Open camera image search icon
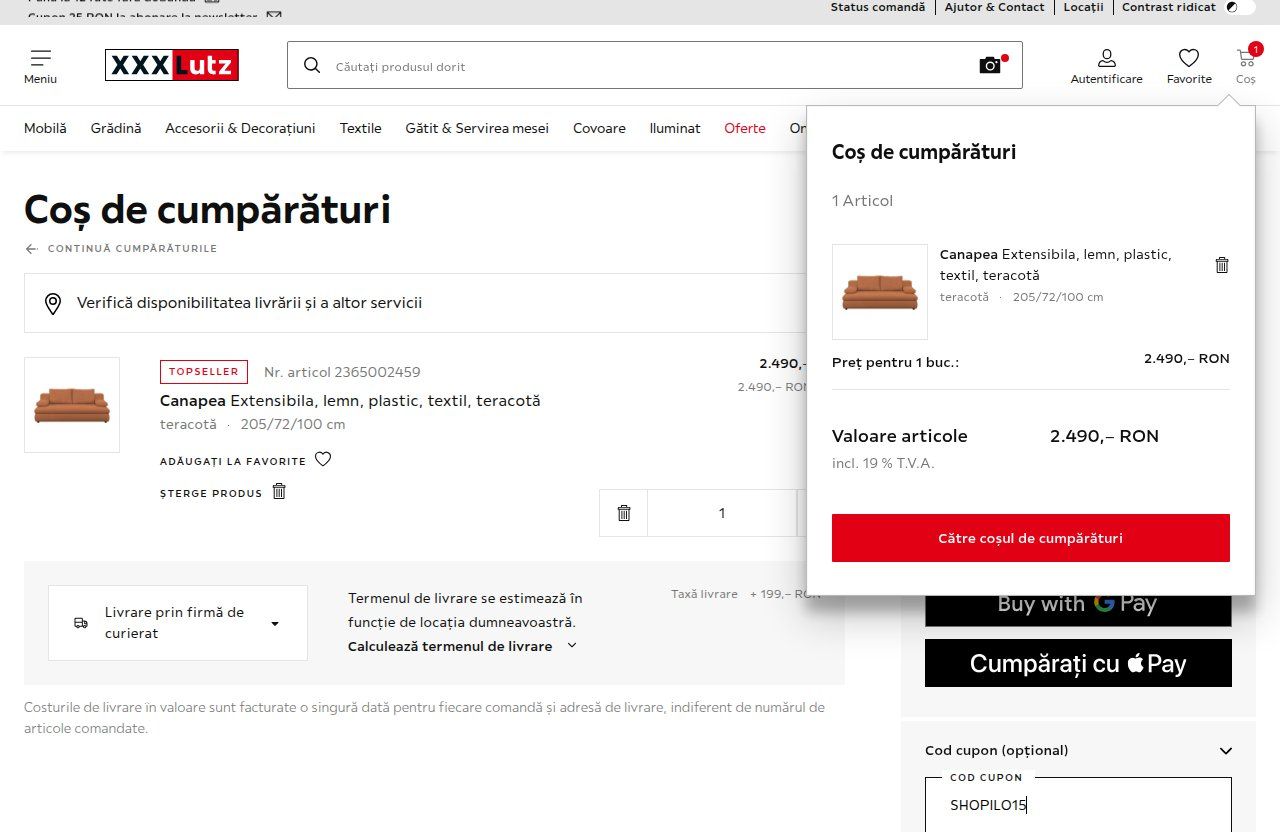The image size is (1280, 832). [x=990, y=65]
